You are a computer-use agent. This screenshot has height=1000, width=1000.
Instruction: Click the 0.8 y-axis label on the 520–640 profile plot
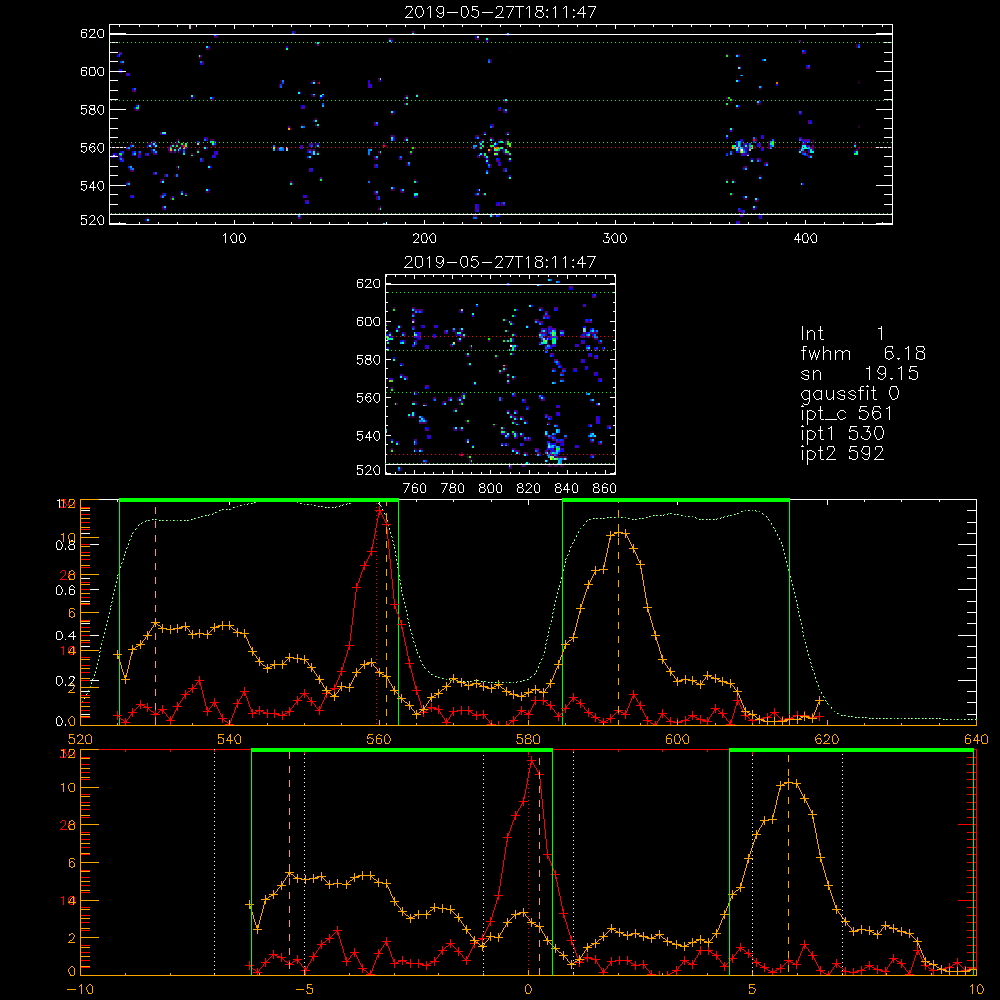coord(65,546)
